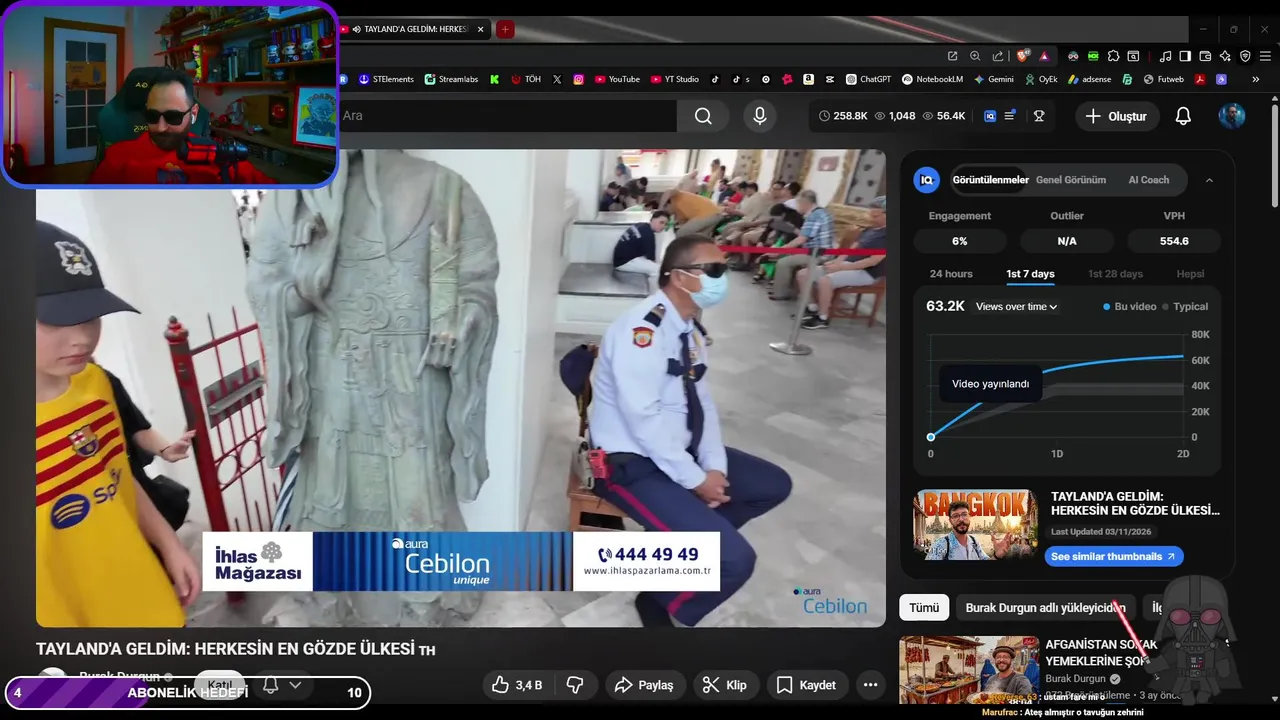Open the adsense bookmark
The image size is (1280, 720).
click(1090, 79)
